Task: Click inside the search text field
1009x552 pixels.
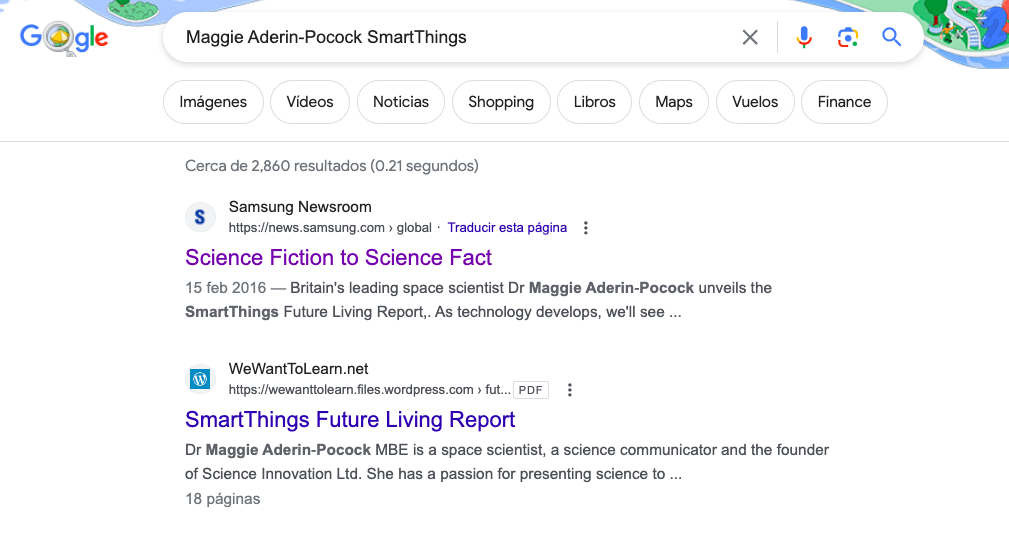Action: click(450, 37)
